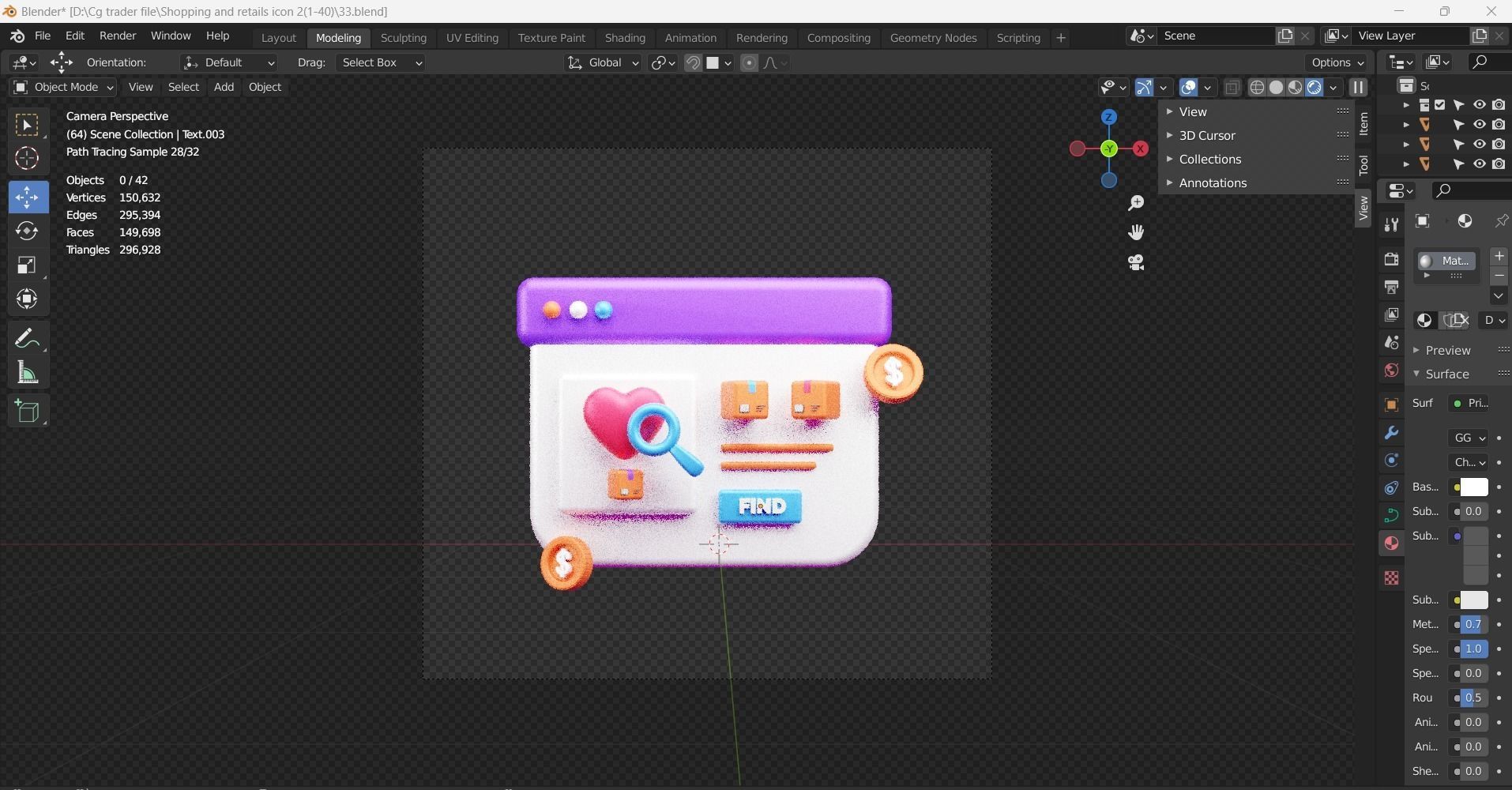The width and height of the screenshot is (1512, 790).
Task: Open the sidebar Item tab
Action: [1363, 124]
